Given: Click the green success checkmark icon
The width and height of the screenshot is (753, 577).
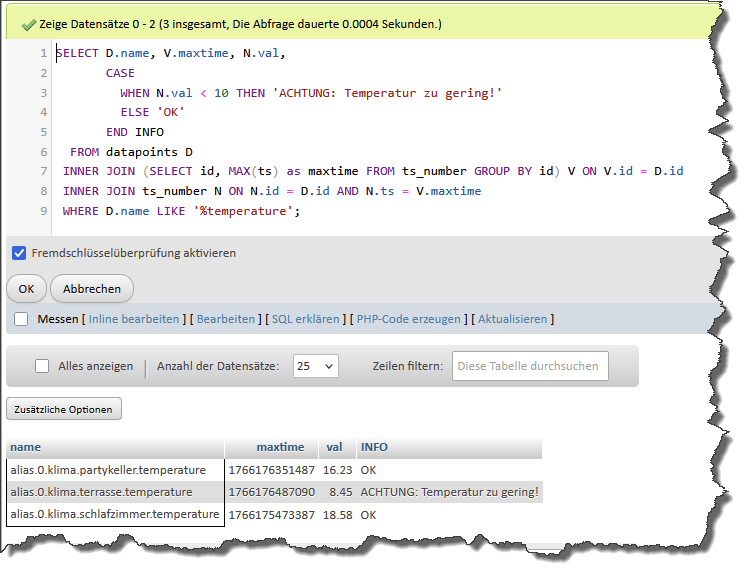Looking at the screenshot, I should pos(29,24).
